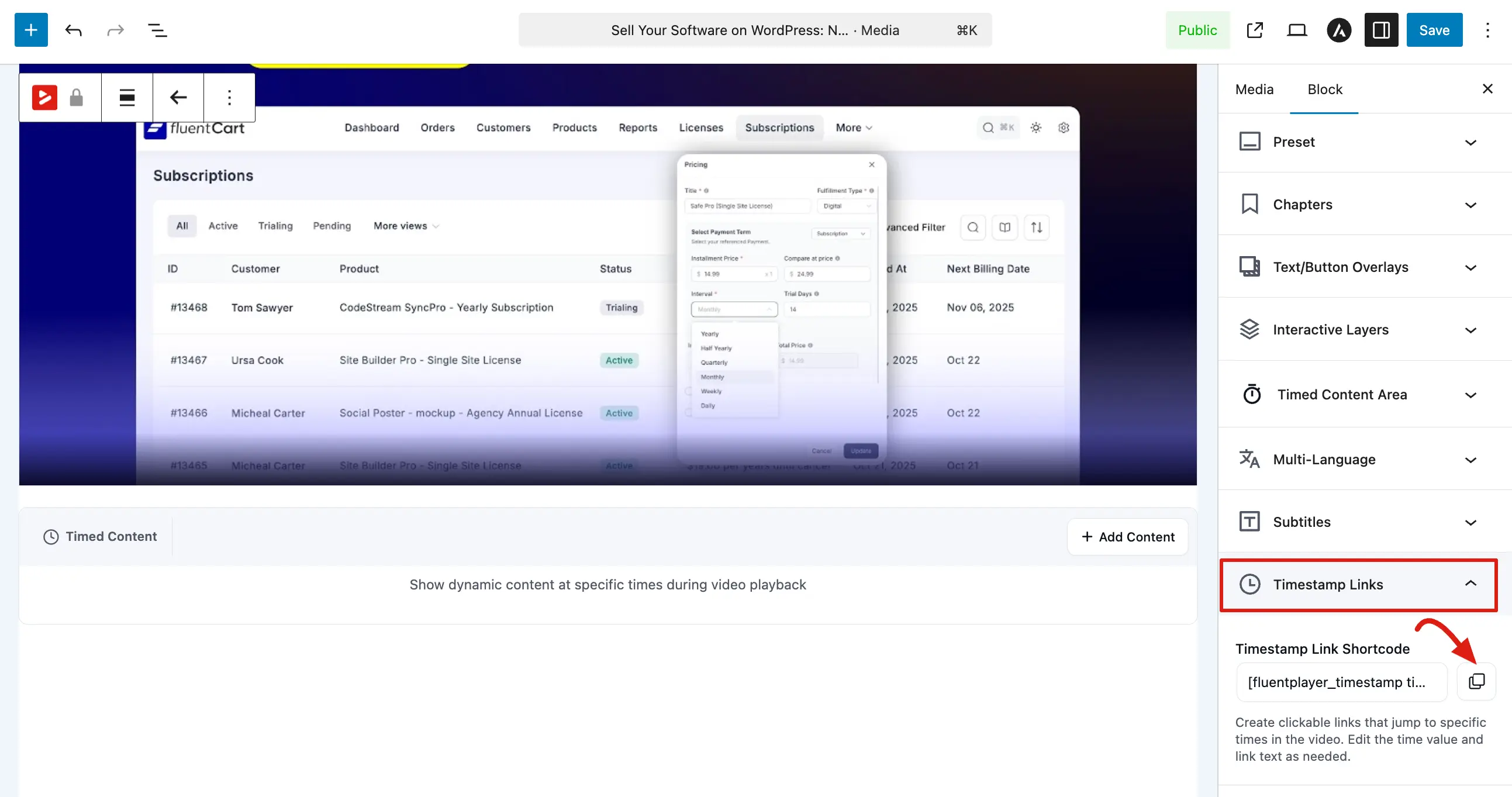Change the Public post status
This screenshot has height=797, width=1512.
point(1197,30)
